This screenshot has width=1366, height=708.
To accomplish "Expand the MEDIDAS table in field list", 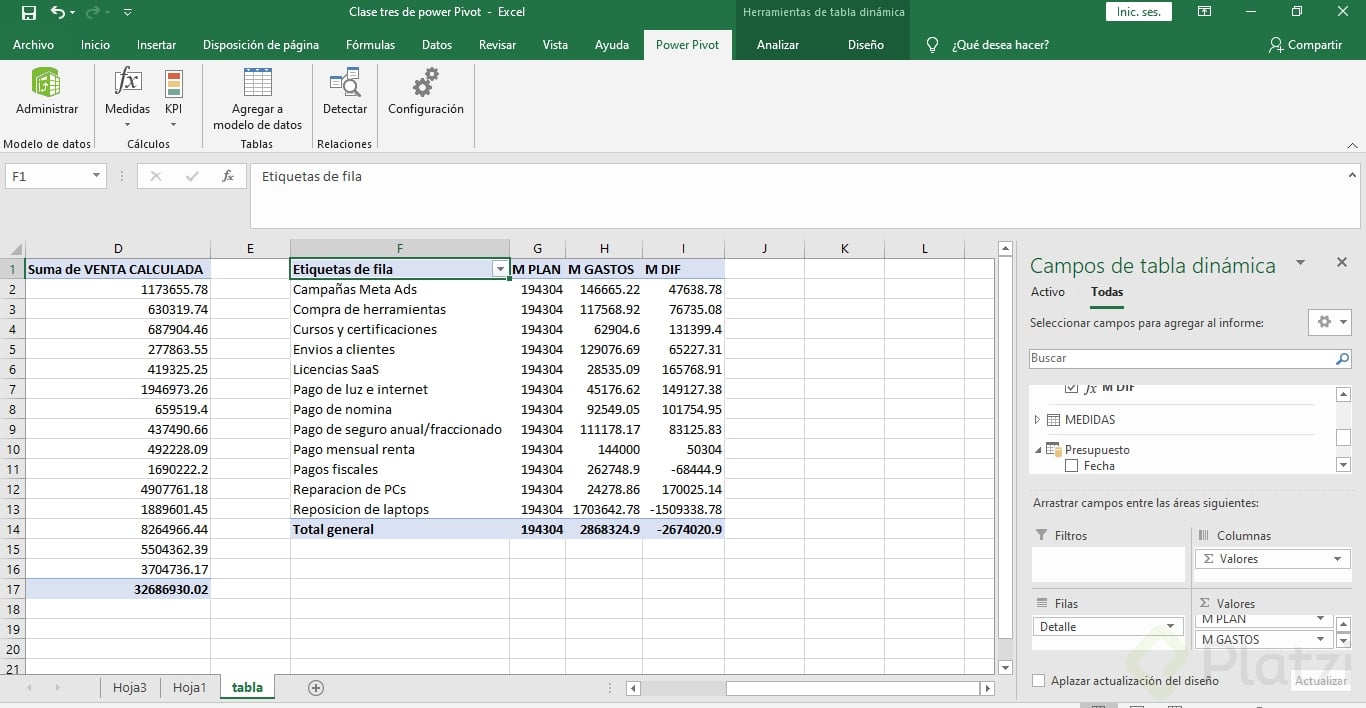I will pos(1037,420).
